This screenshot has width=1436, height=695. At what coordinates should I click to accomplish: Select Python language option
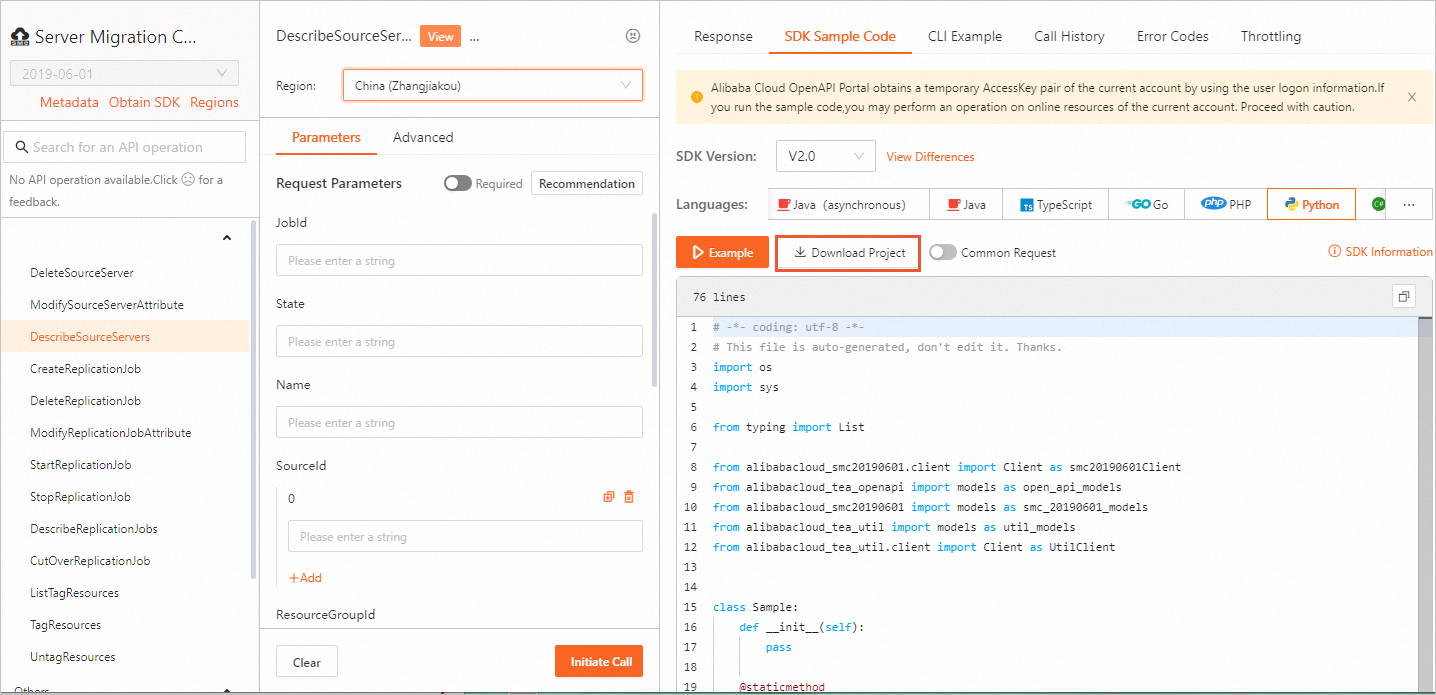point(1311,204)
